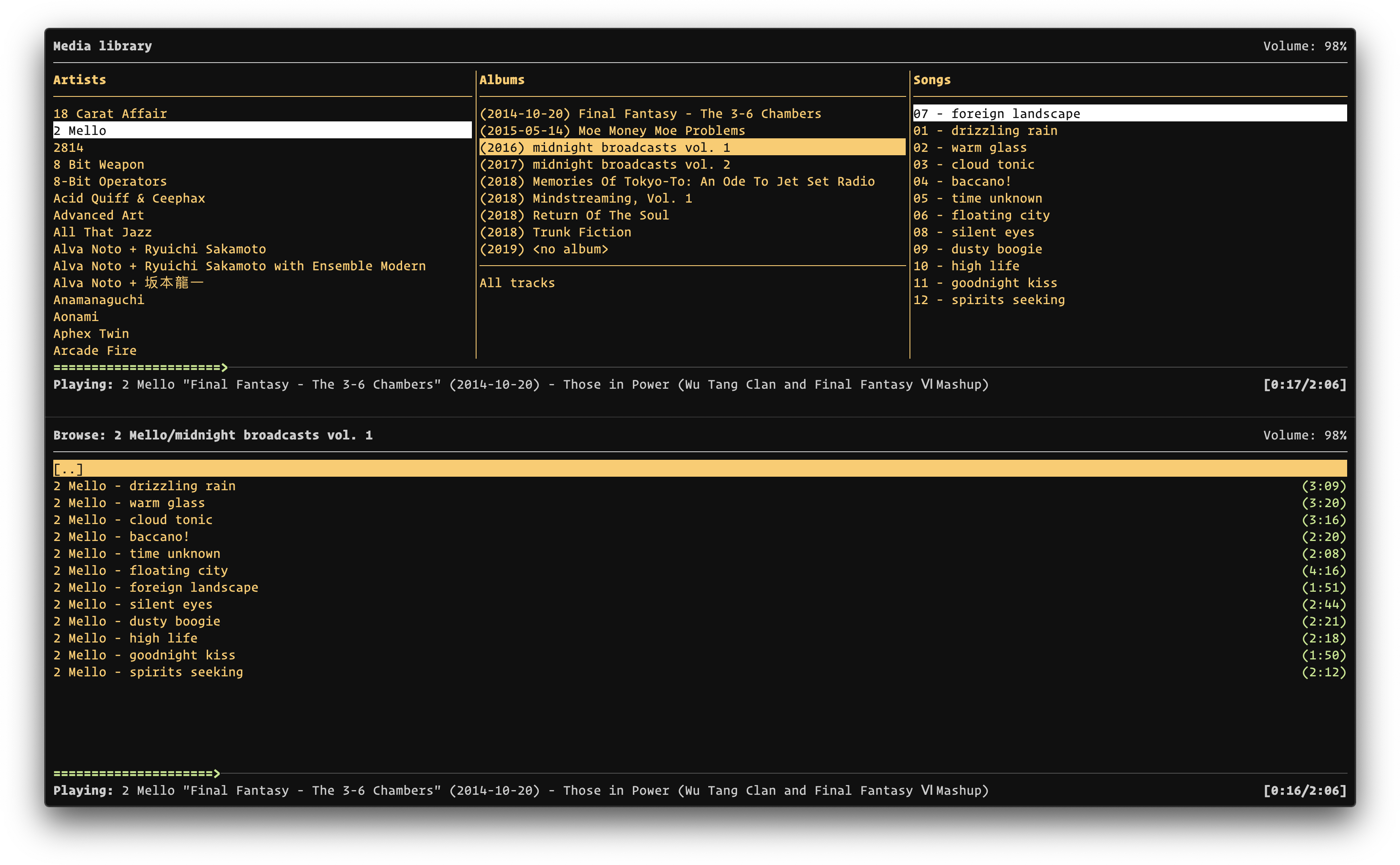Select 2 Mello - floating city in browser

[700, 570]
